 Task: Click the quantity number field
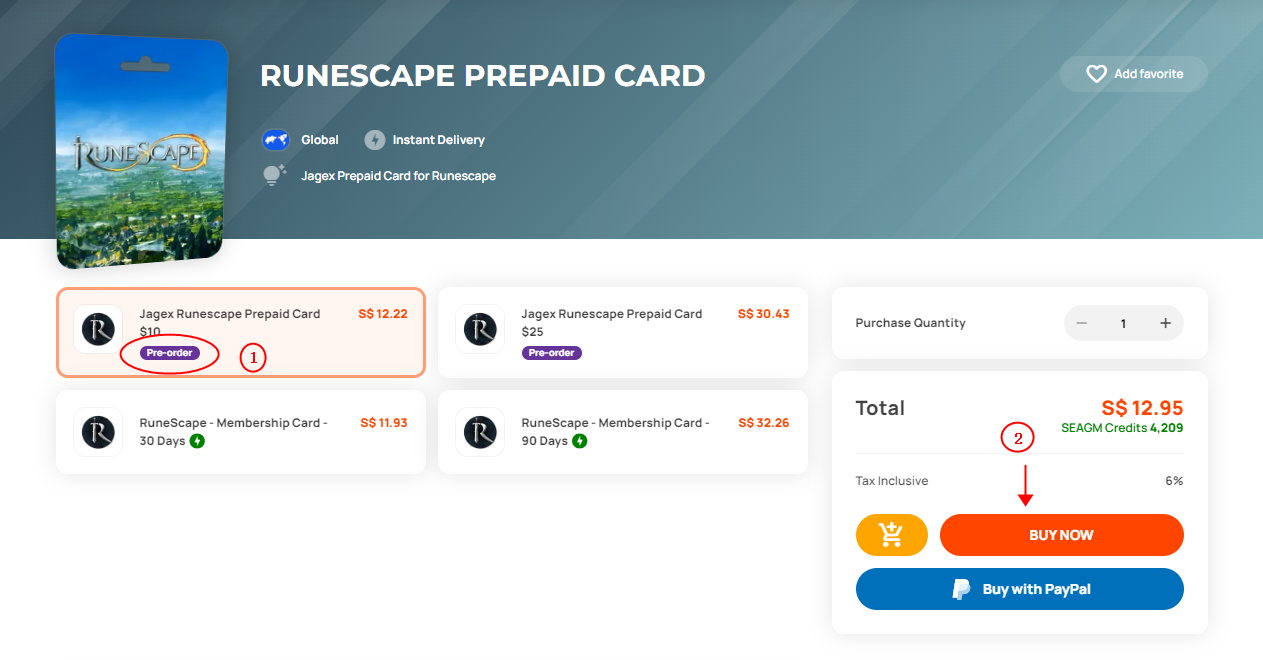click(x=1123, y=323)
